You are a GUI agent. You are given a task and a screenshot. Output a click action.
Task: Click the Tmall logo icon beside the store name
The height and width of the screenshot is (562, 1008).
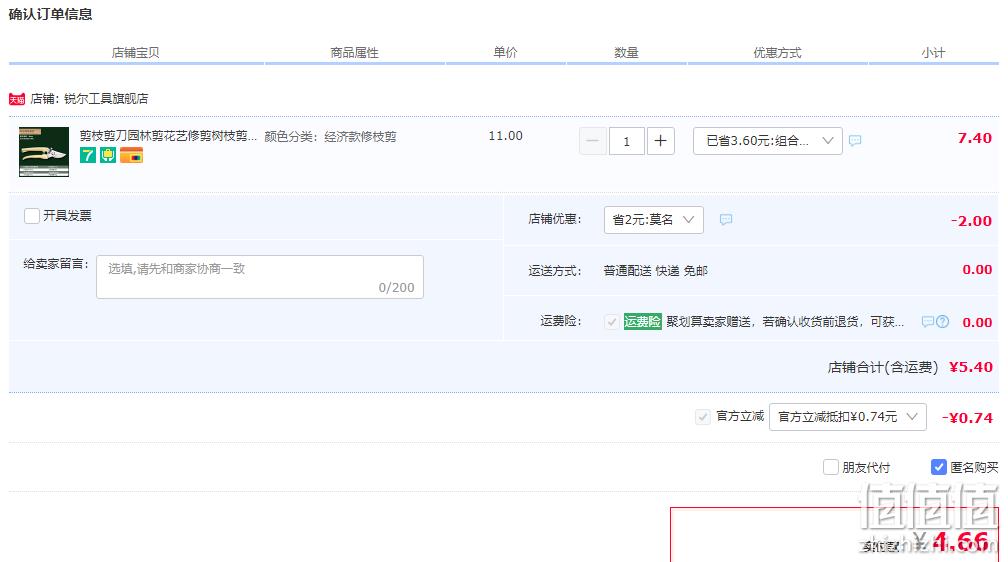(x=17, y=99)
